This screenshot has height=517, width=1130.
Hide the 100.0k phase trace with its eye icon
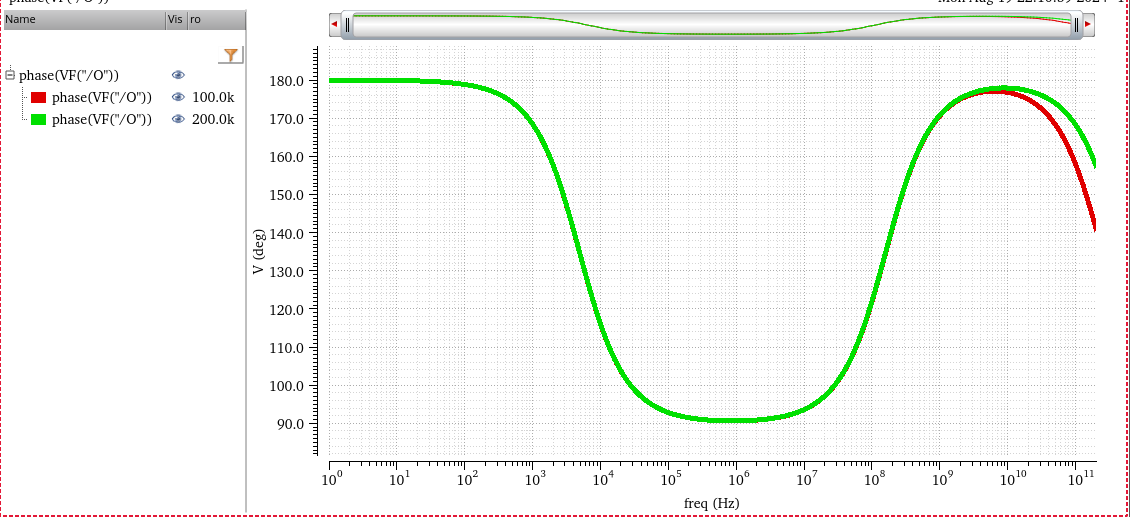pos(178,97)
